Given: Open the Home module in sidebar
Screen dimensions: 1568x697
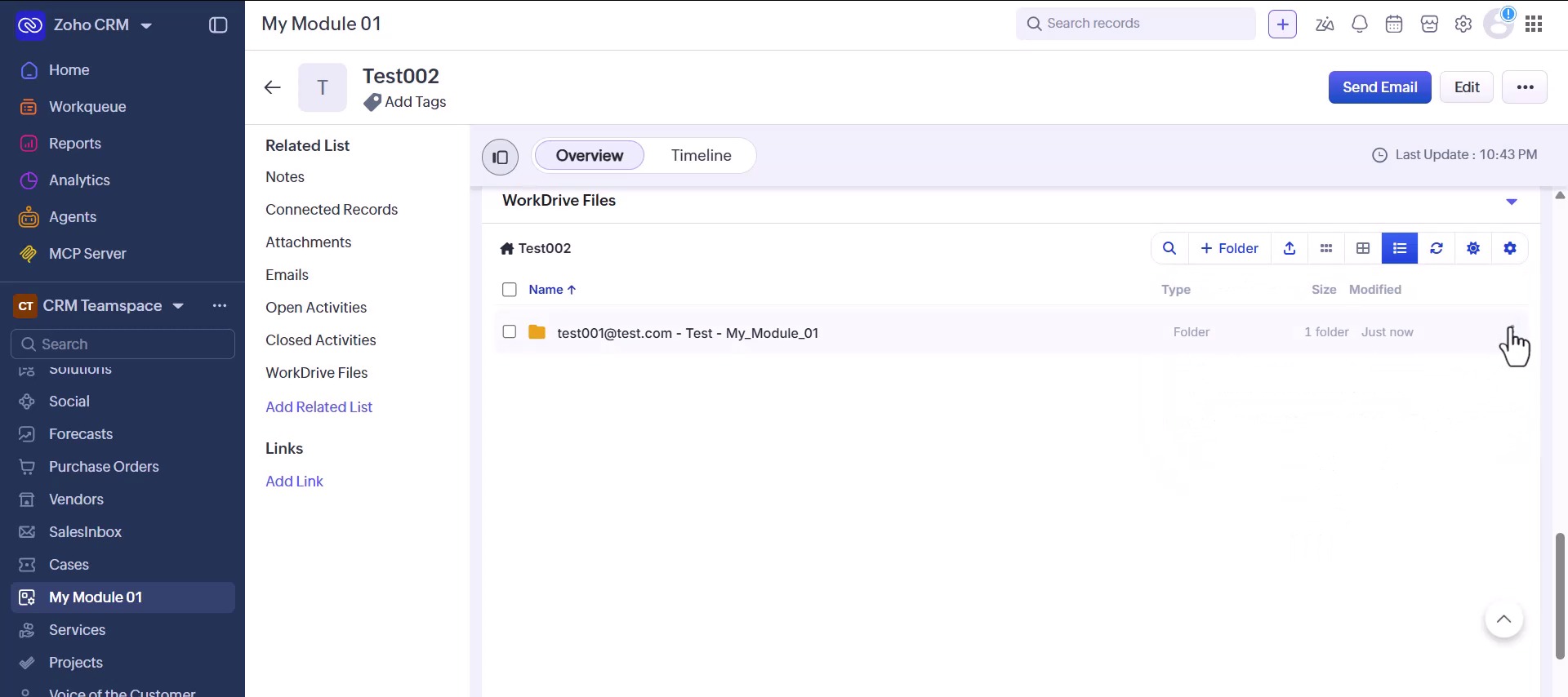Looking at the screenshot, I should (69, 70).
